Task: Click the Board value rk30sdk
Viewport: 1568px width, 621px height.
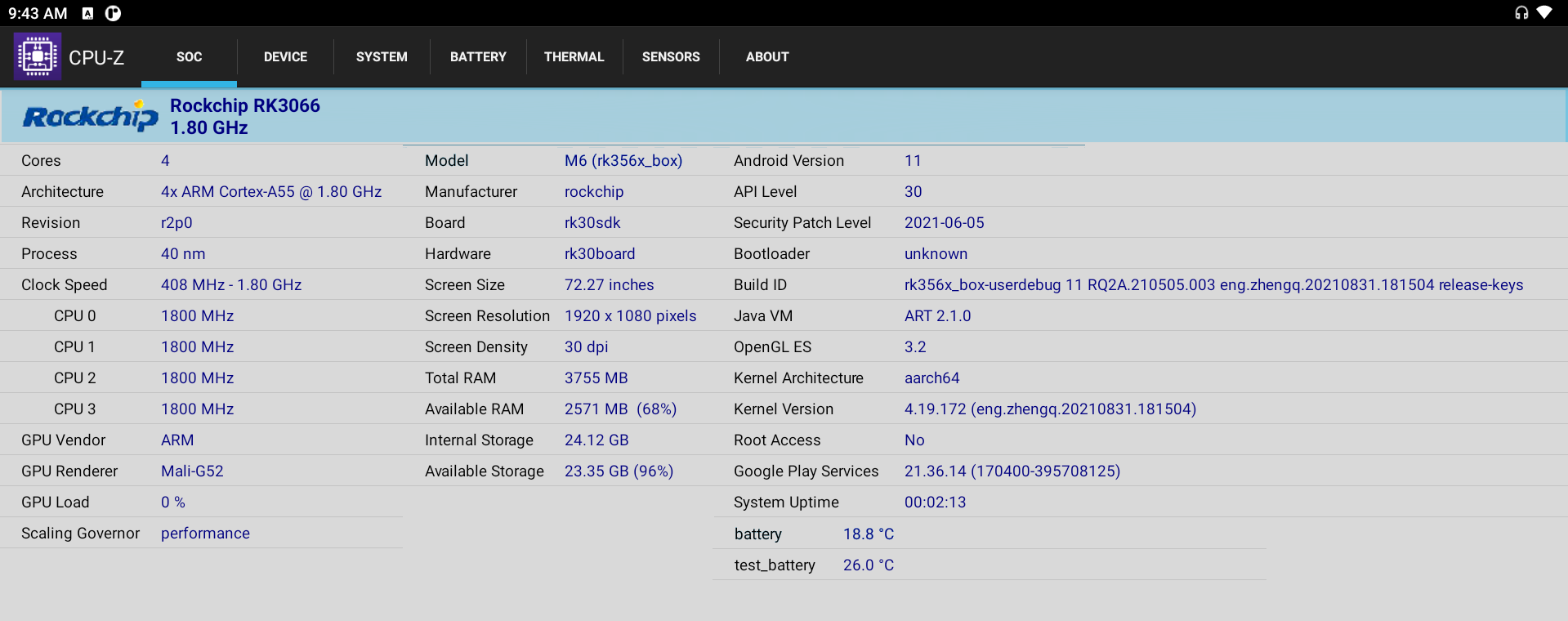Action: pos(592,223)
